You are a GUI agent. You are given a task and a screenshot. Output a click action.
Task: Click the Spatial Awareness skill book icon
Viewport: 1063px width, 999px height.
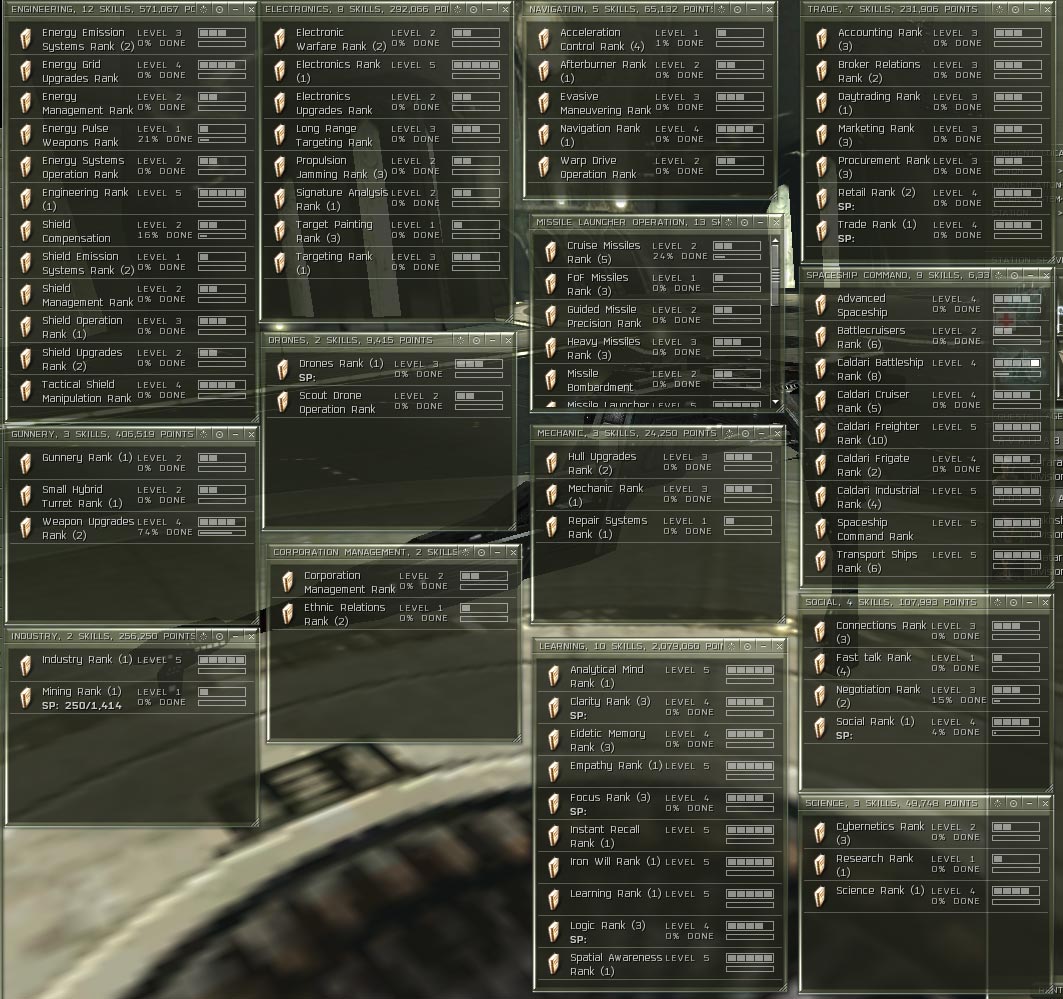pos(554,964)
